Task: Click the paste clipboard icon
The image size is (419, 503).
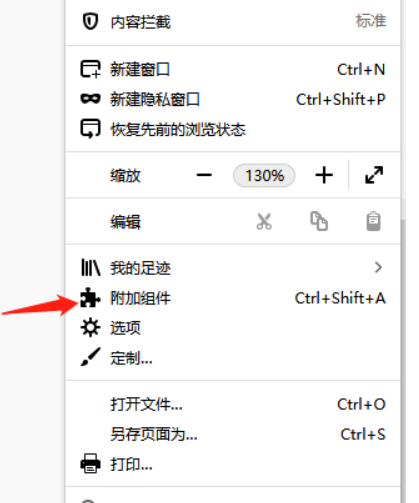Action: [x=373, y=221]
